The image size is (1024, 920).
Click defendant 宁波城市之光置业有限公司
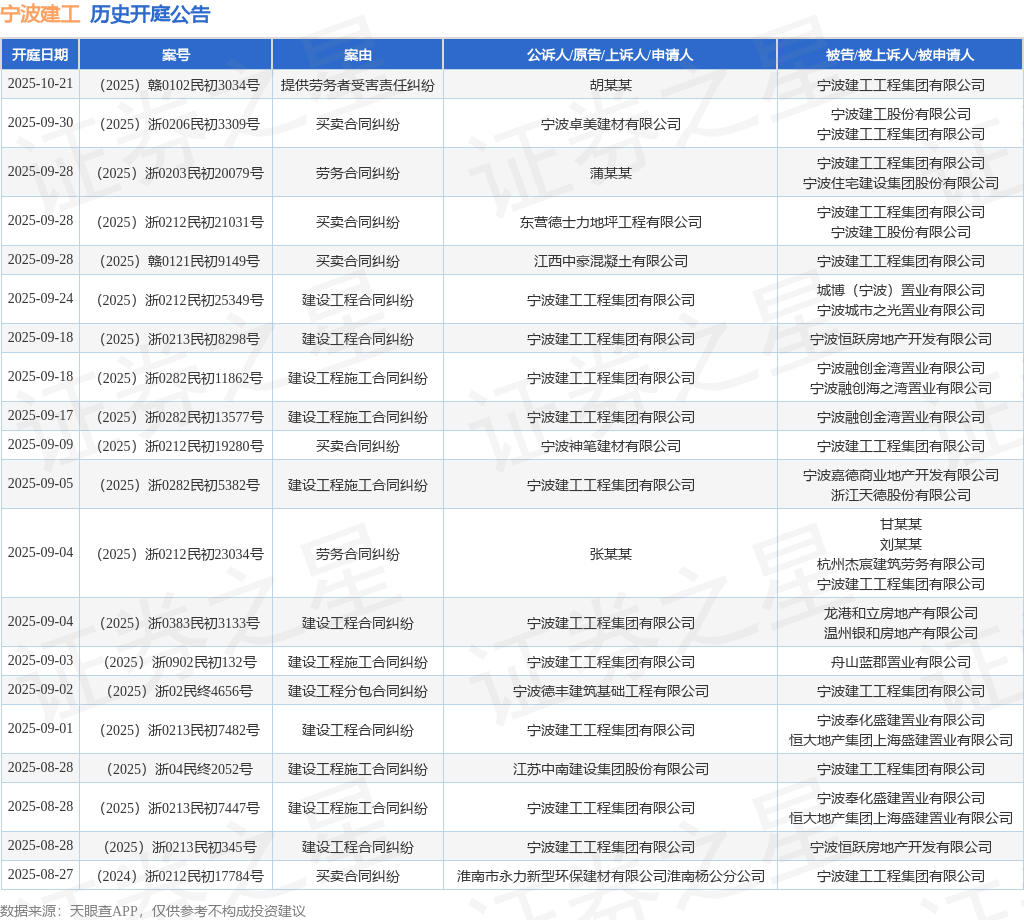[x=900, y=310]
